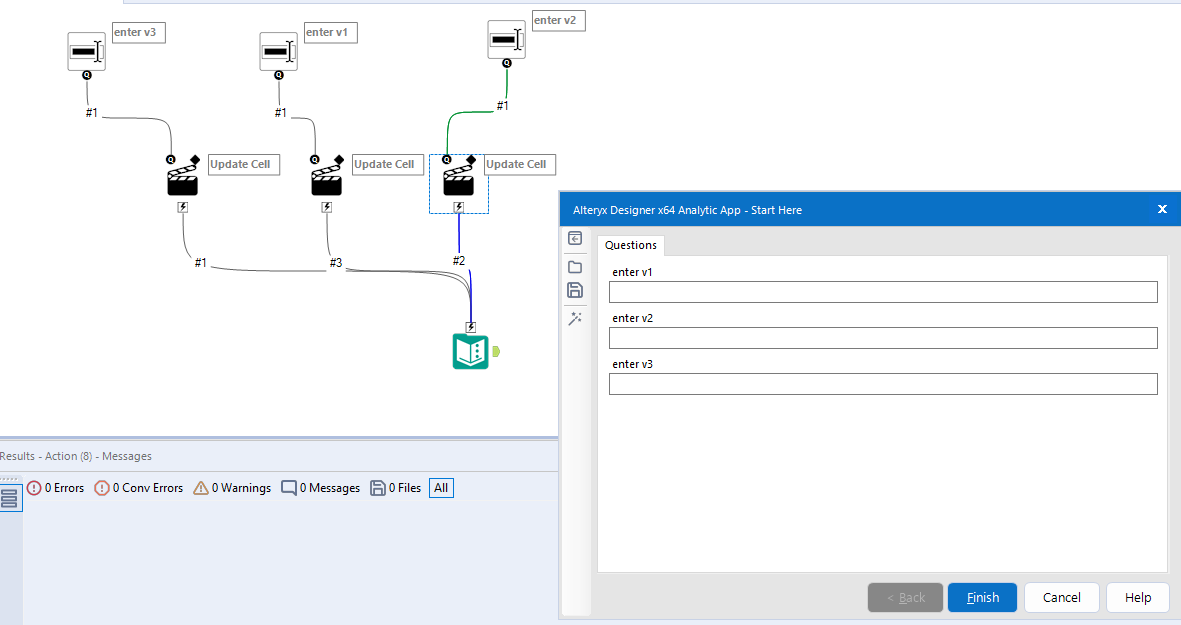Toggle the 0 Warnings message filter
This screenshot has height=625, width=1181.
[232, 488]
